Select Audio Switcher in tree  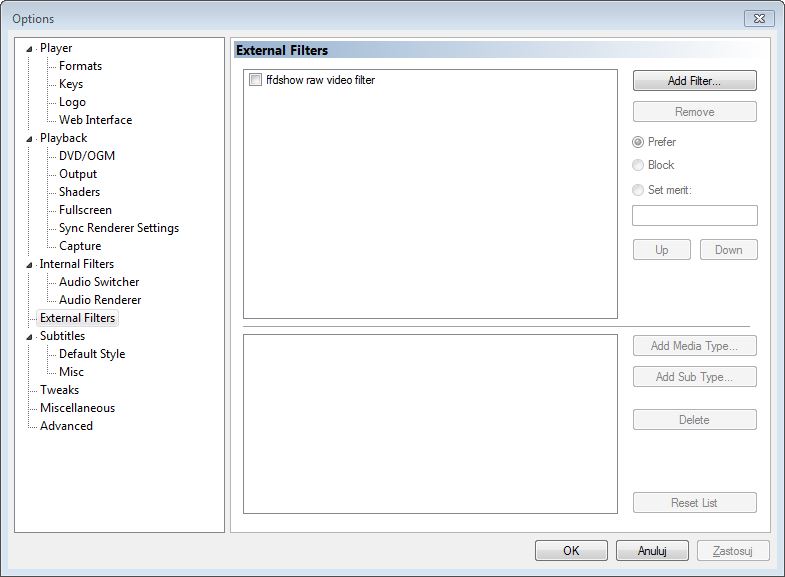click(x=99, y=282)
